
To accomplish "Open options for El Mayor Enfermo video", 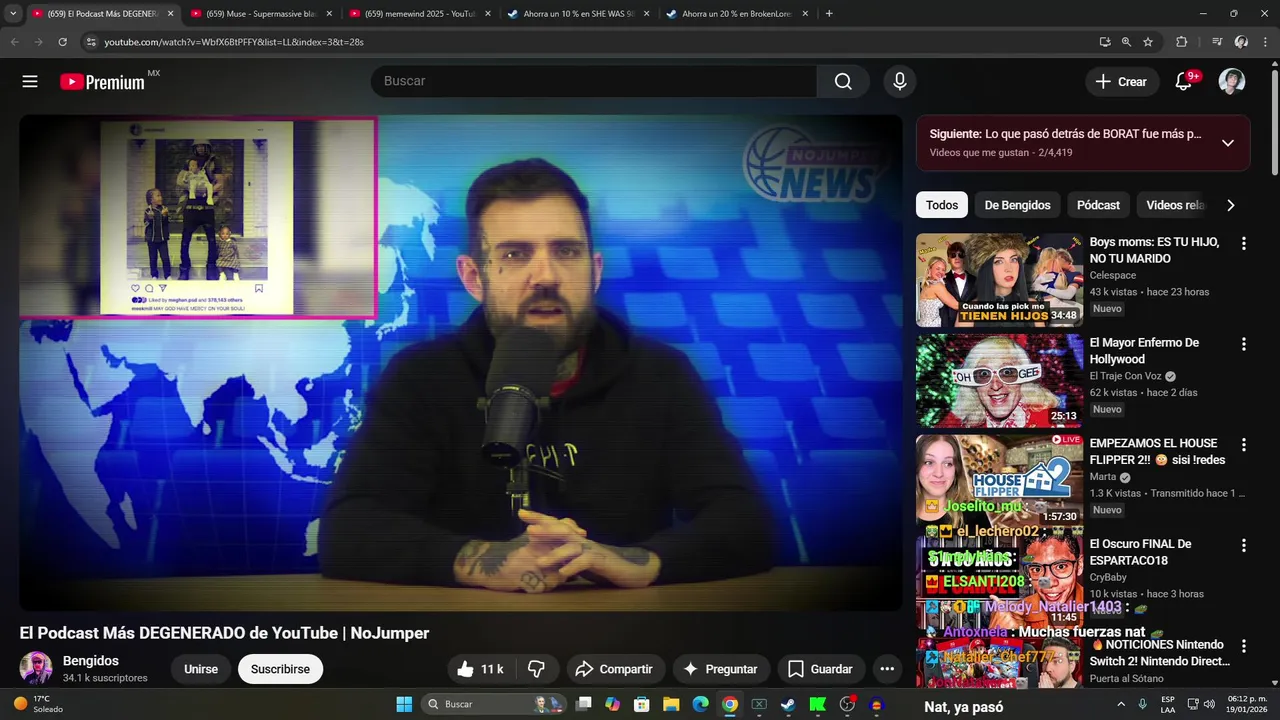I will [x=1244, y=344].
